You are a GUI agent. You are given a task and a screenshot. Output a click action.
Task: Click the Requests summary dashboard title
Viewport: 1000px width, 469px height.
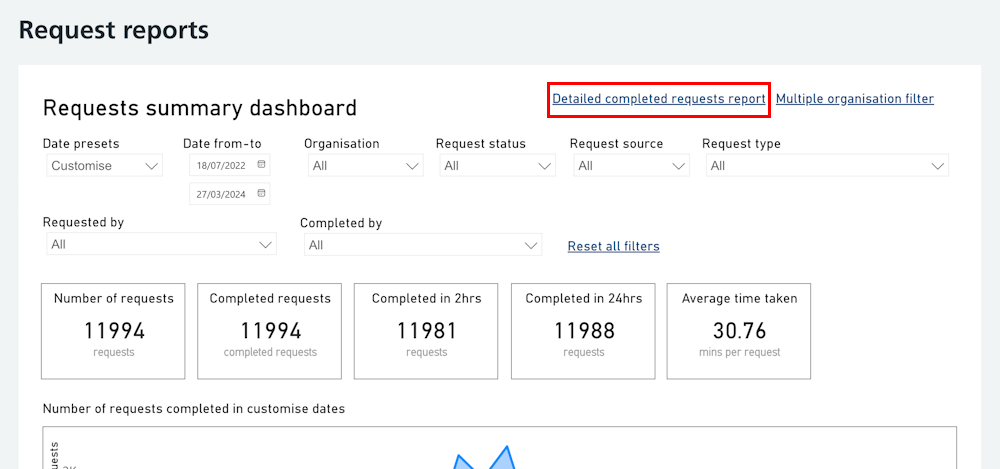[200, 108]
